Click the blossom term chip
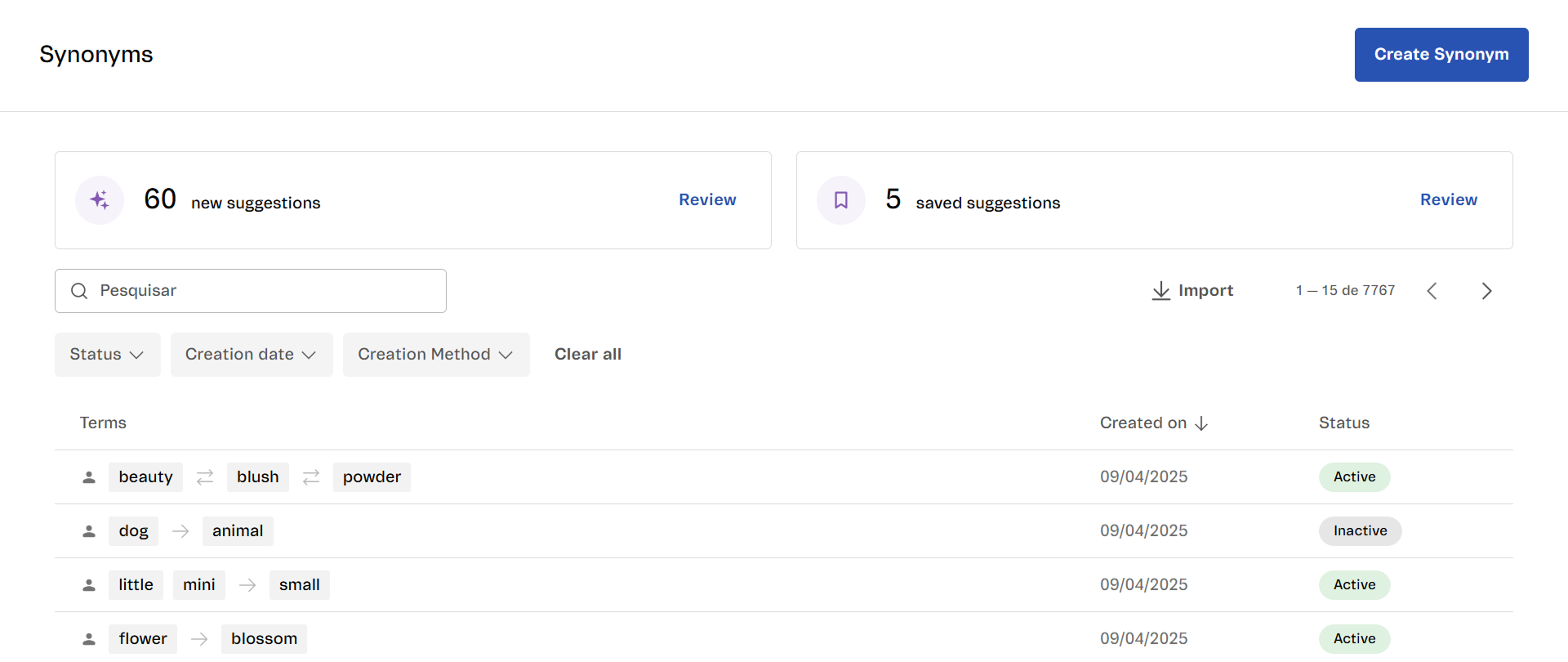Image resolution: width=1568 pixels, height=662 pixels. (264, 639)
